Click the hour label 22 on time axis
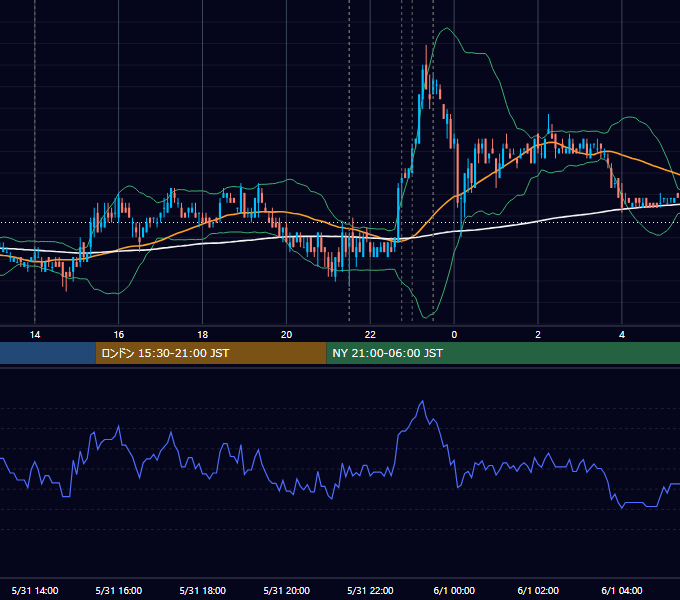Viewport: 680px width, 600px height. tap(370, 335)
